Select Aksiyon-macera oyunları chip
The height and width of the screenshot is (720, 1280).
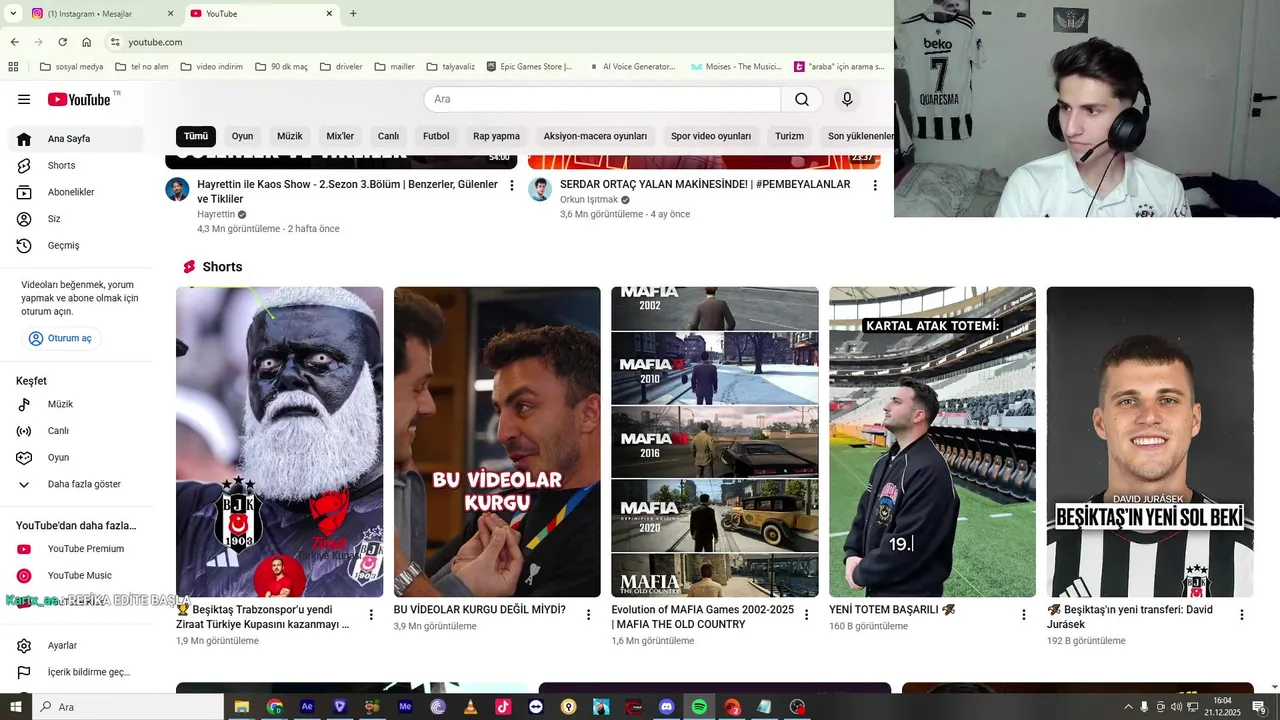coord(595,136)
